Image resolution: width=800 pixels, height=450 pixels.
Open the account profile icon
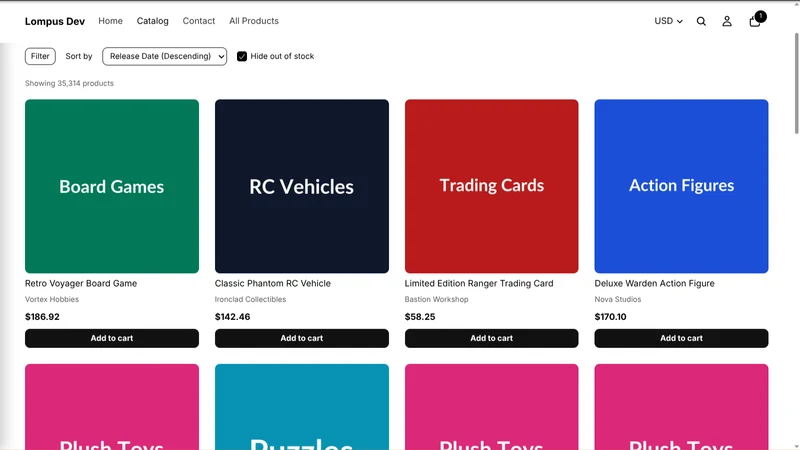point(727,21)
